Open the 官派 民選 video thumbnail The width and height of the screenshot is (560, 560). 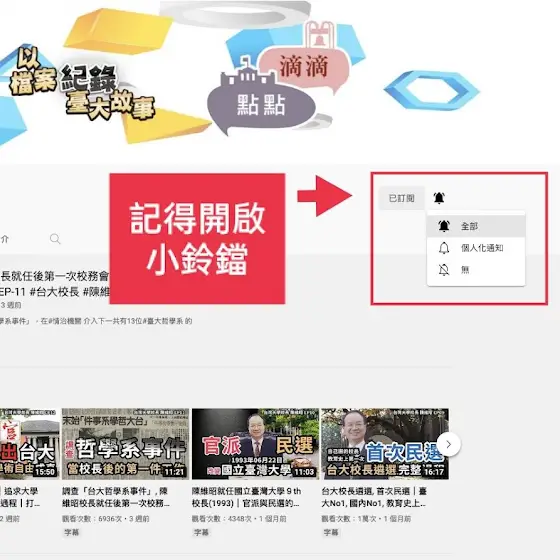255,444
